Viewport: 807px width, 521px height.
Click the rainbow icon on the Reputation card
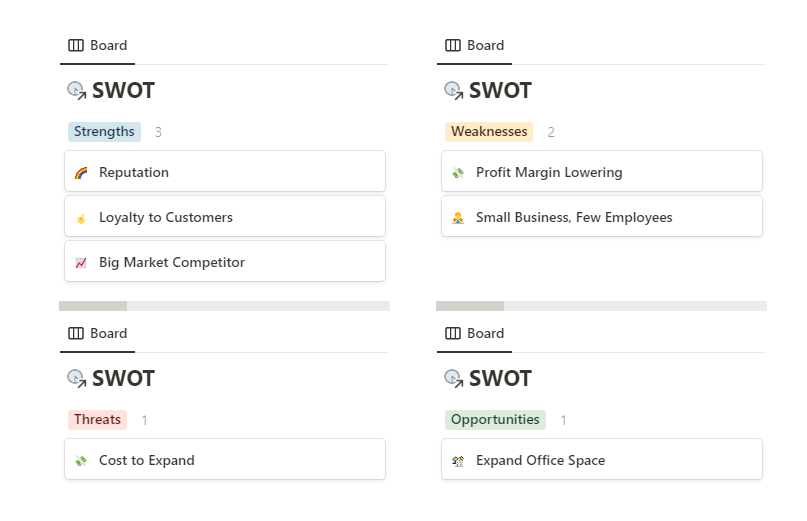[x=81, y=173]
